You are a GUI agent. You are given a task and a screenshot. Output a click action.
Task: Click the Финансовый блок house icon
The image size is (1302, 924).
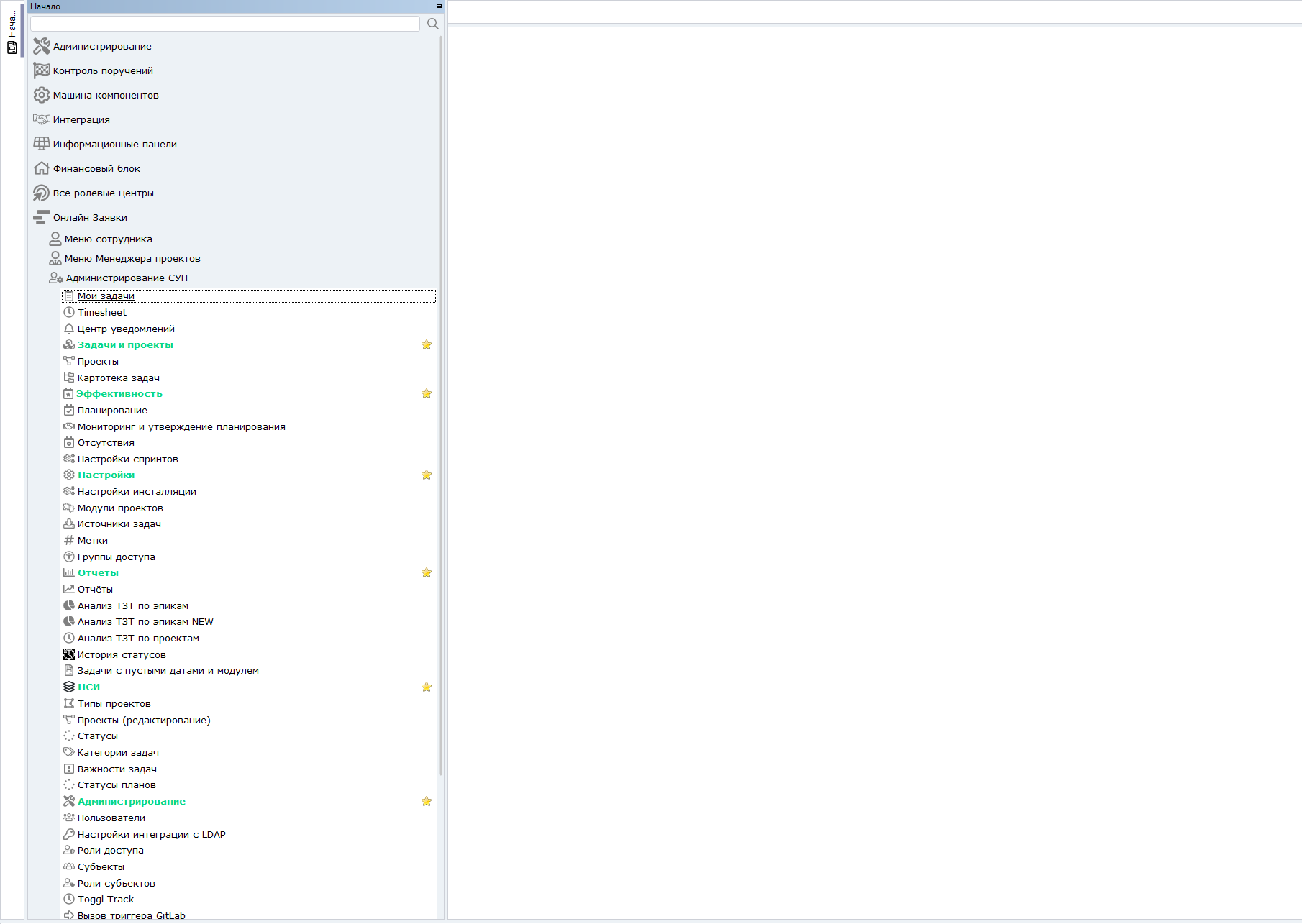(x=42, y=168)
